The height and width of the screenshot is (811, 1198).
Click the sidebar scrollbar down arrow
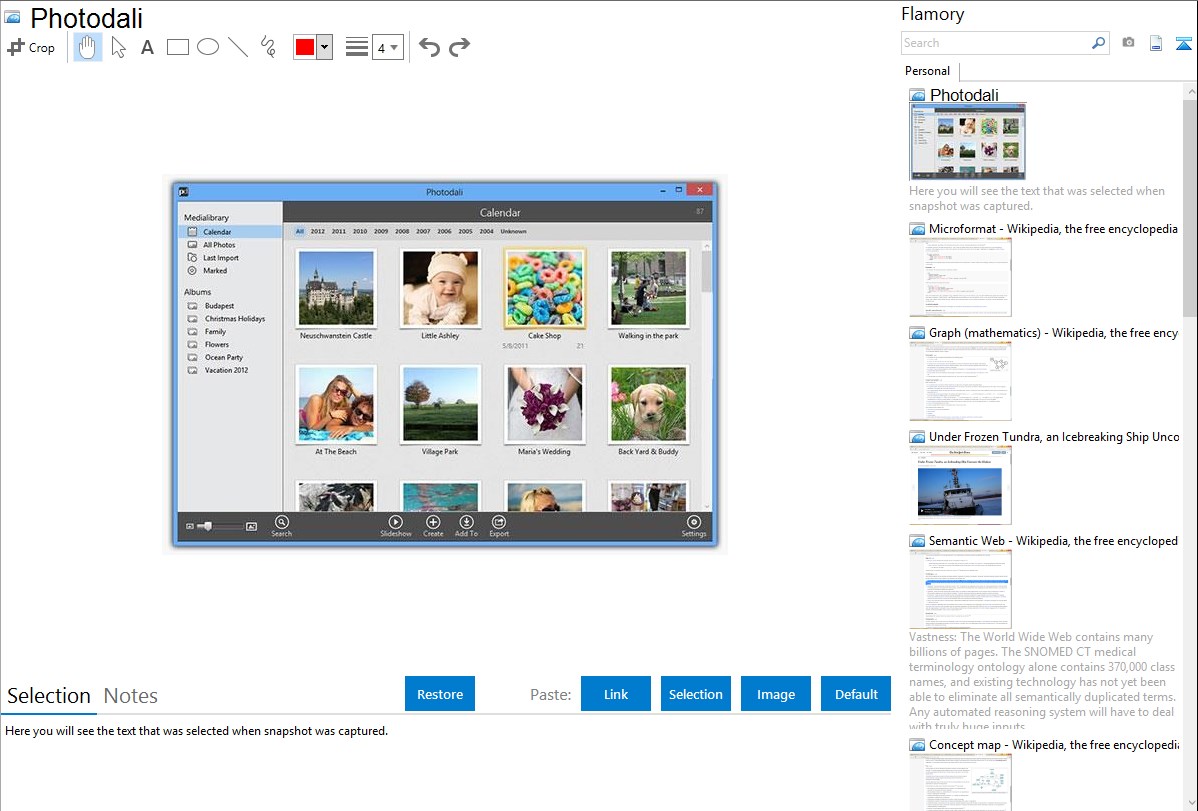(1190, 803)
